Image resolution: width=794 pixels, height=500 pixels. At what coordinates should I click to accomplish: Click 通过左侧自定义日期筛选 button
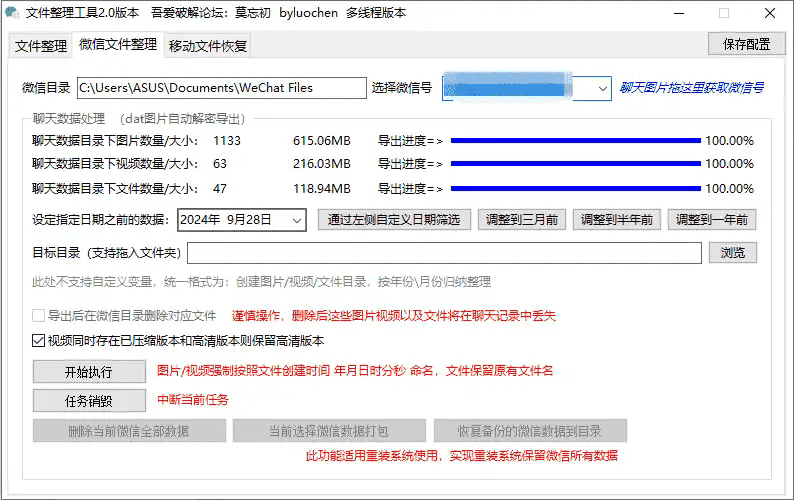tap(394, 220)
